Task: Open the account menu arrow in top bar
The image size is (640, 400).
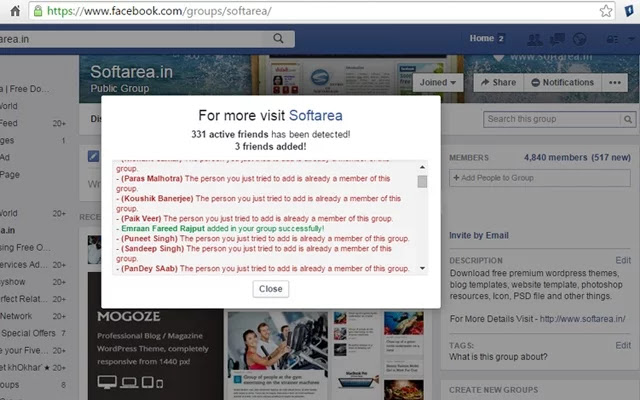Action: [631, 39]
